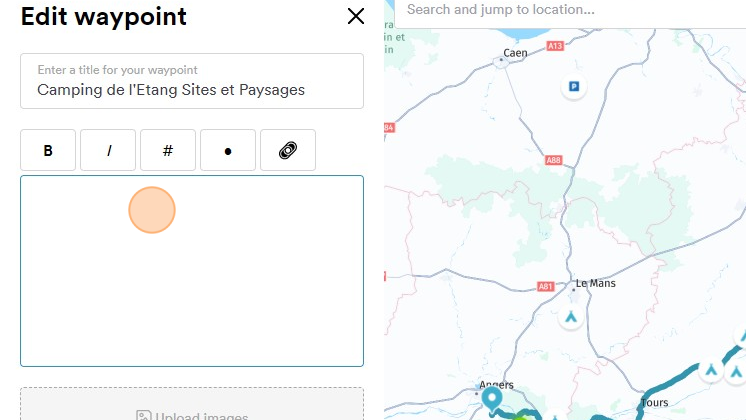Image resolution: width=746 pixels, height=420 pixels.
Task: Click the A88 road shield
Action: [x=553, y=160]
